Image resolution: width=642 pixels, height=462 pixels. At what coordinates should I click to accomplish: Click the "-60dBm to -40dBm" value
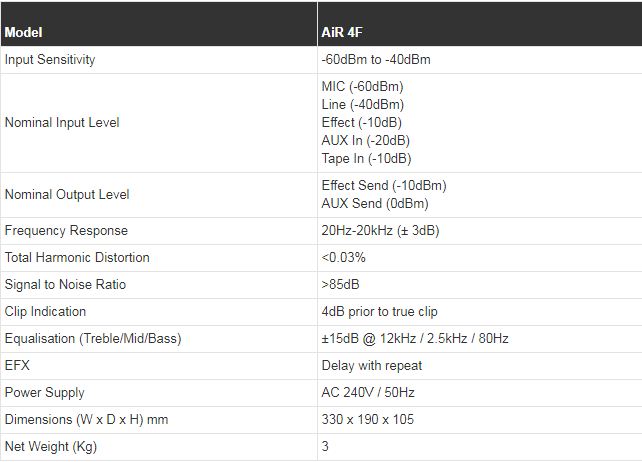tap(375, 59)
